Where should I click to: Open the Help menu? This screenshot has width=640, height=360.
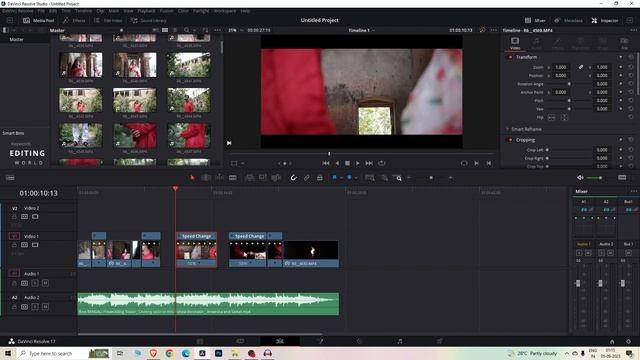tap(245, 11)
